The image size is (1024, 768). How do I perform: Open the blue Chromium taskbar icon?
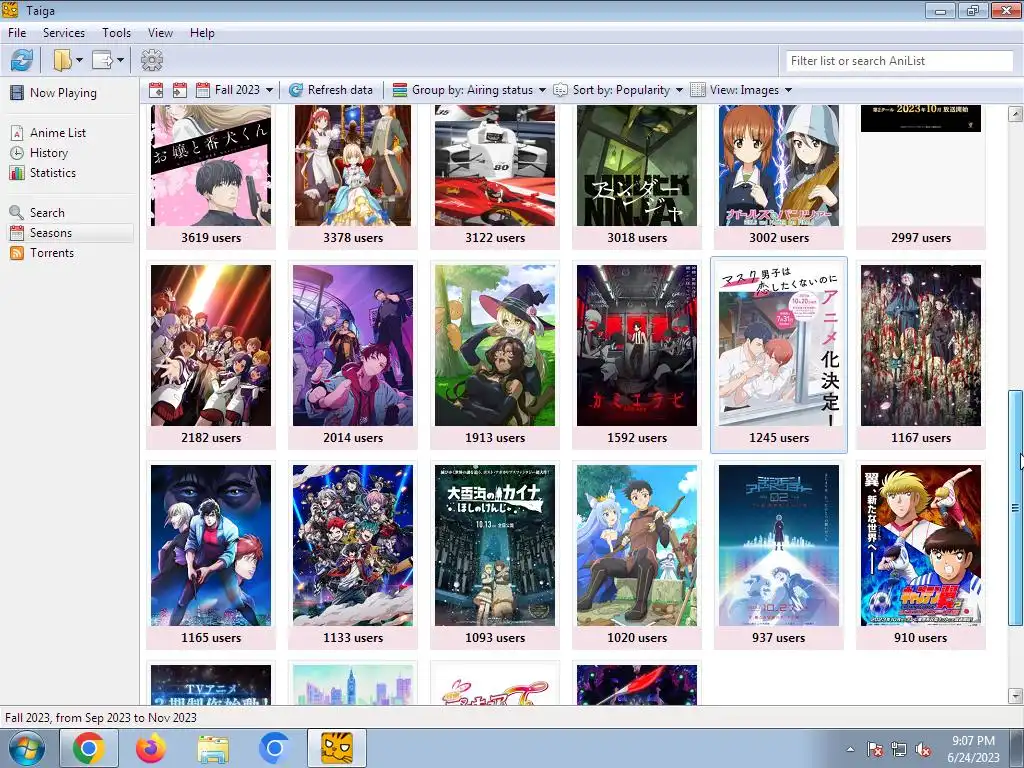(274, 748)
